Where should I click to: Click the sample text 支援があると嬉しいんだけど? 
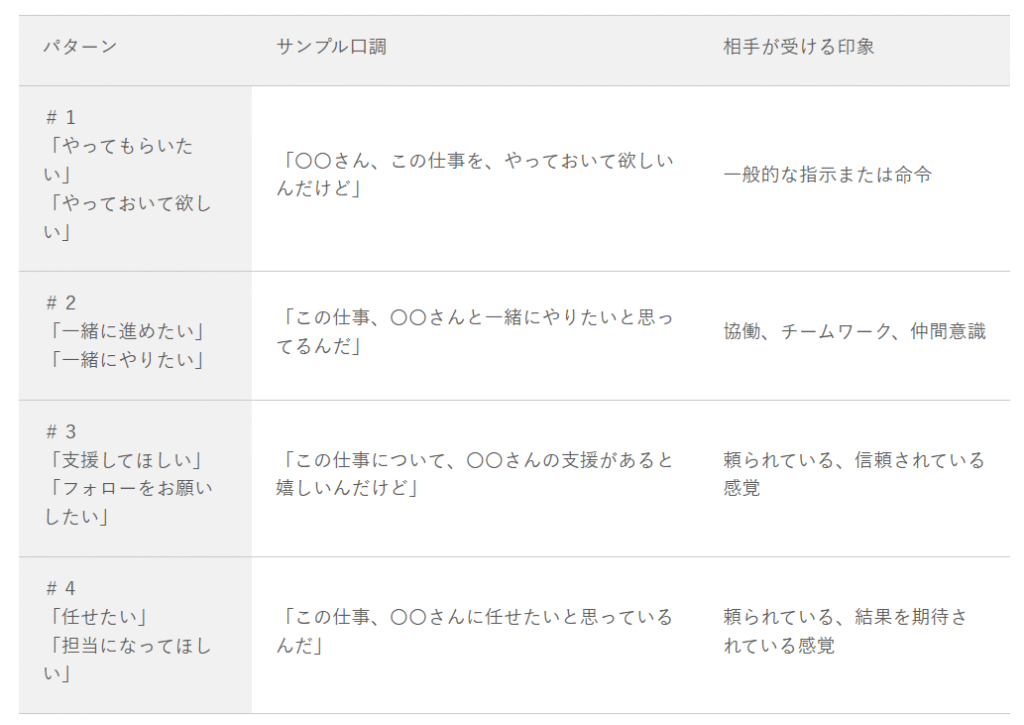click(x=475, y=474)
